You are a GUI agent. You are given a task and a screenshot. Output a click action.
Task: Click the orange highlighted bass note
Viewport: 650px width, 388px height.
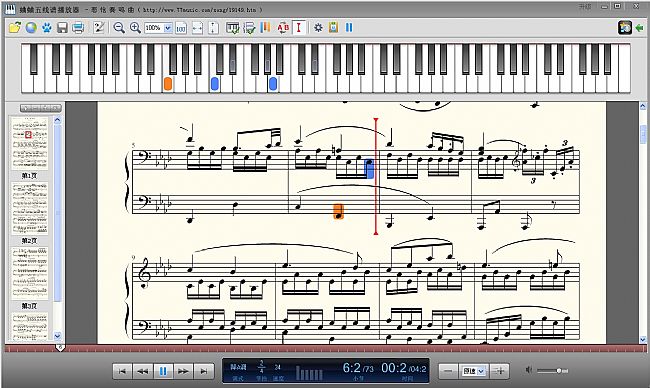pos(339,211)
